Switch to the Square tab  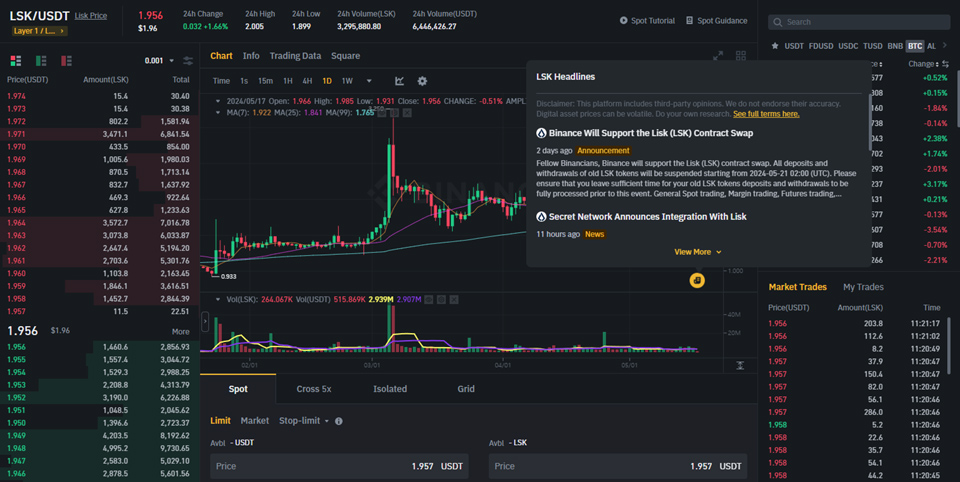[x=345, y=56]
